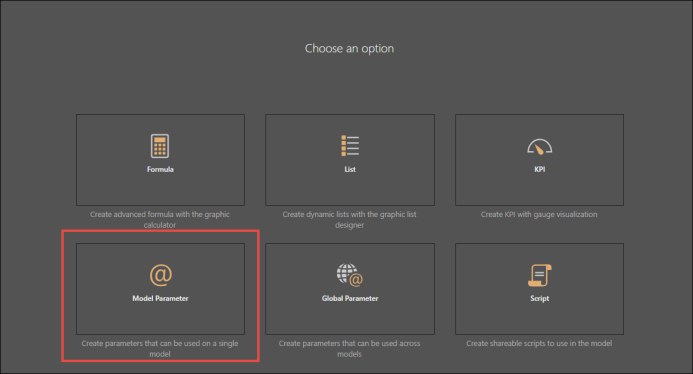
Task: Click the List icon with orange bullets
Action: click(350, 146)
